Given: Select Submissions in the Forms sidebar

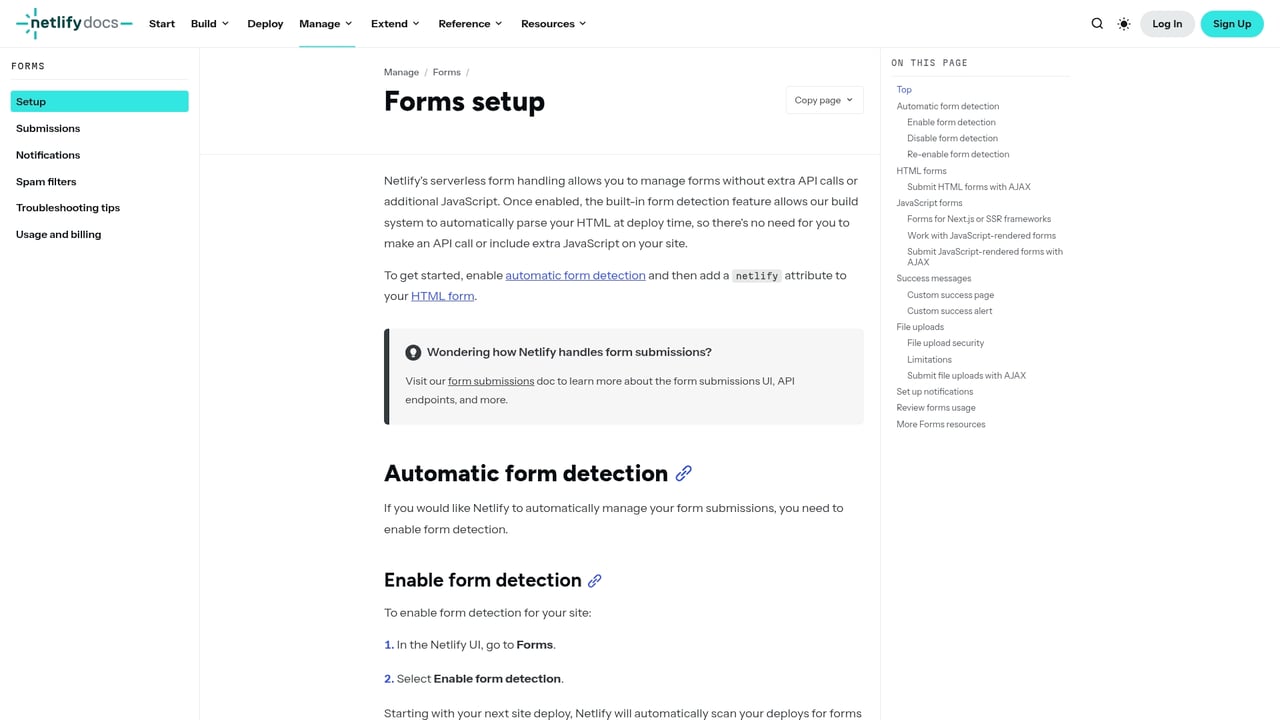Looking at the screenshot, I should coord(47,128).
